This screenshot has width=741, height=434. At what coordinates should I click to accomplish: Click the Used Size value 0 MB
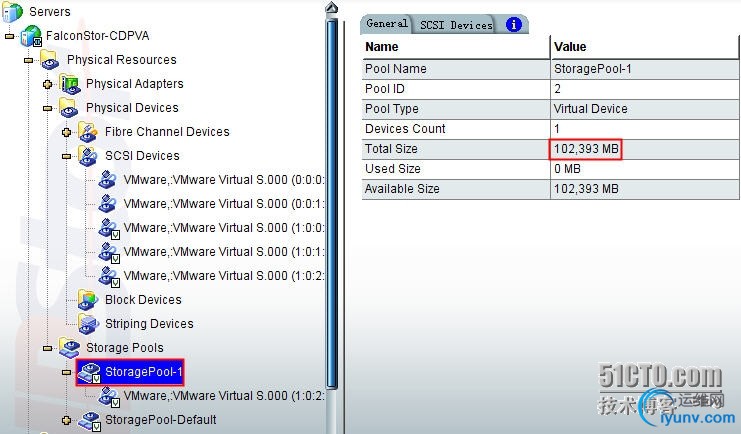[567, 169]
